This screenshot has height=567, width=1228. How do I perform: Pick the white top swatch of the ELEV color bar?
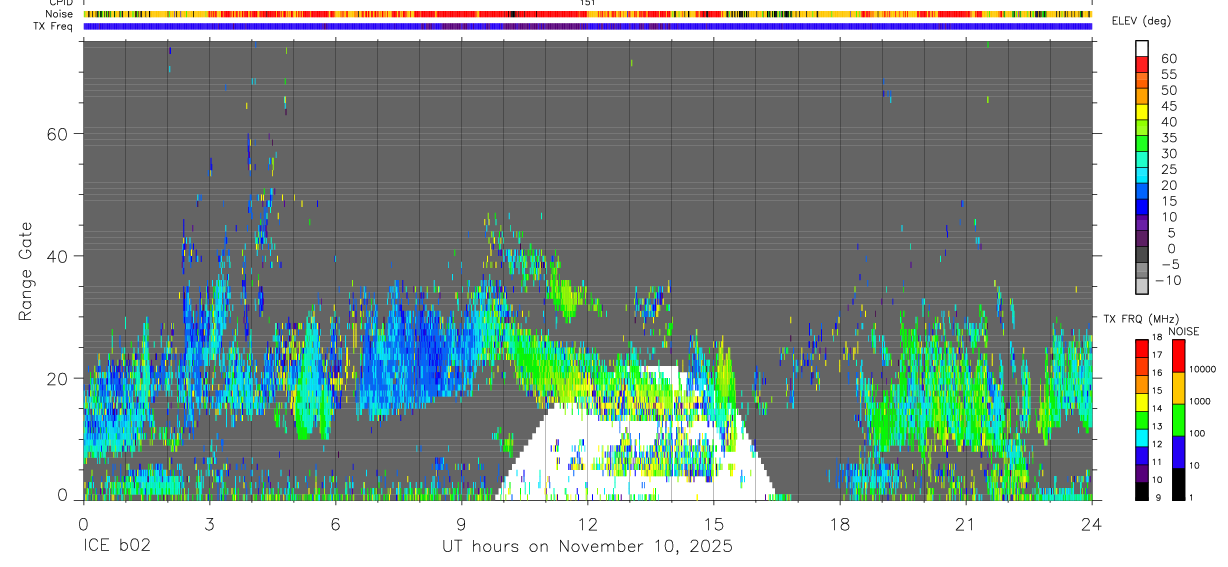(x=1142, y=47)
